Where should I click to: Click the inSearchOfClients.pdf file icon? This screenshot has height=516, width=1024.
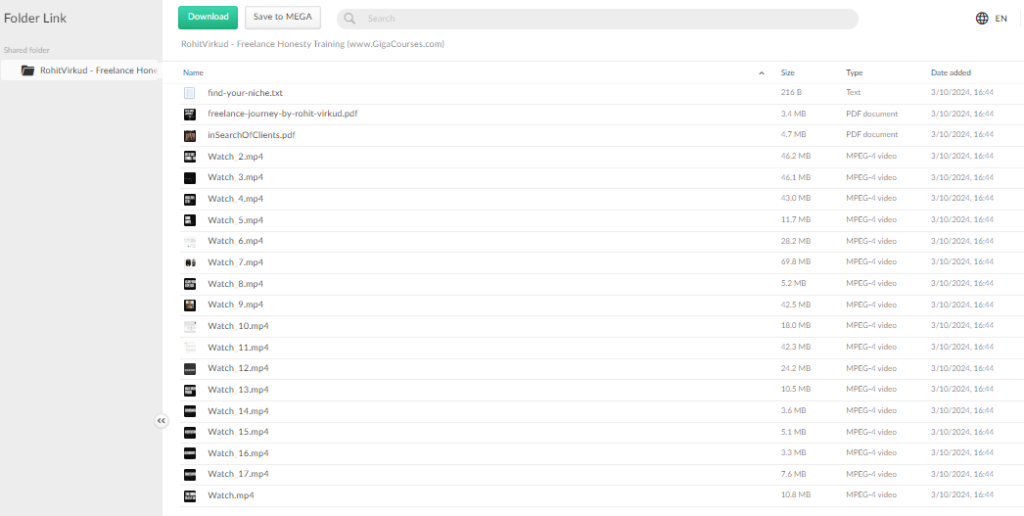point(189,135)
